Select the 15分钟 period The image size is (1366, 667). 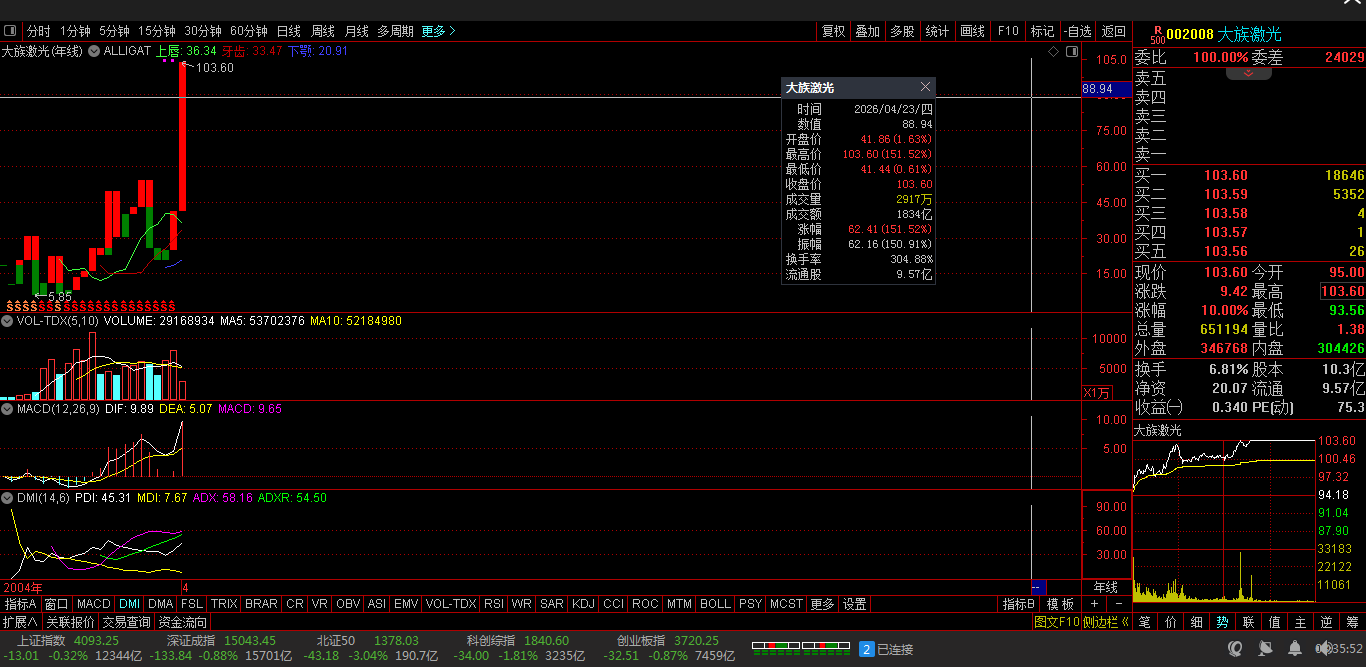156,31
